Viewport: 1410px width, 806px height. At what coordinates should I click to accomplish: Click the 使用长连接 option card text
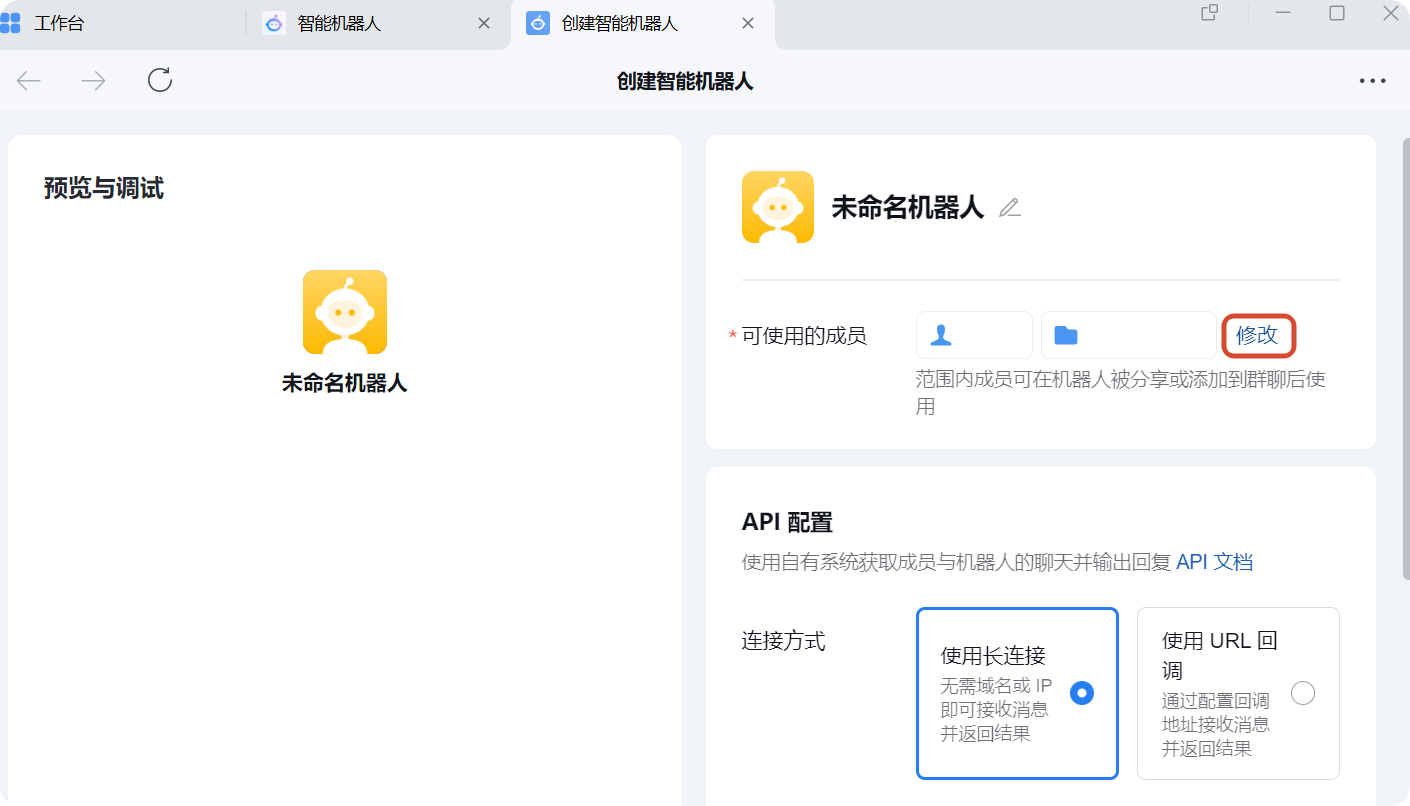click(x=993, y=656)
